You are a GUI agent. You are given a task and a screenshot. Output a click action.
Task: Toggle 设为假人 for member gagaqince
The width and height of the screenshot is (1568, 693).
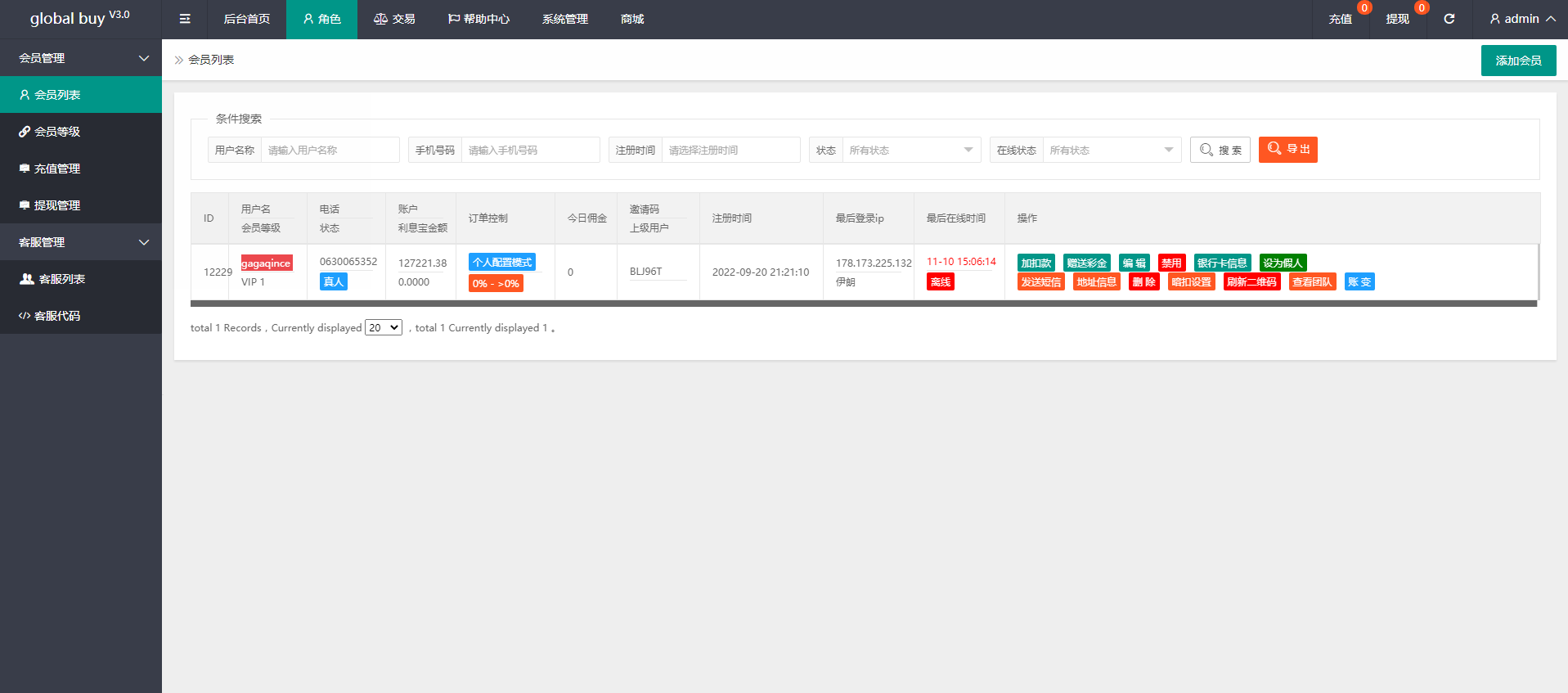click(1282, 263)
